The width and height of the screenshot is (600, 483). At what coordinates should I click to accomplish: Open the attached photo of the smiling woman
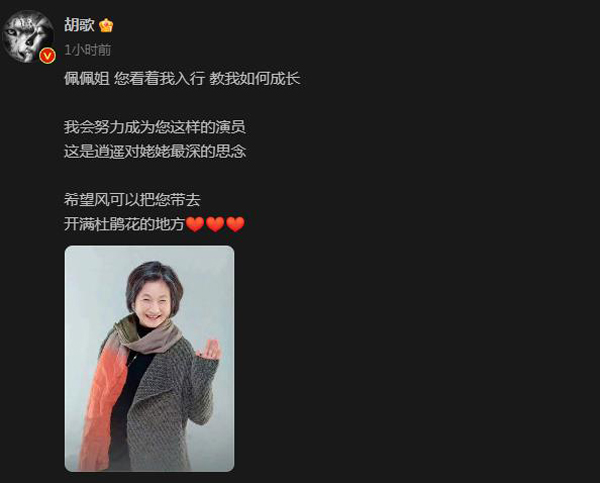[149, 359]
